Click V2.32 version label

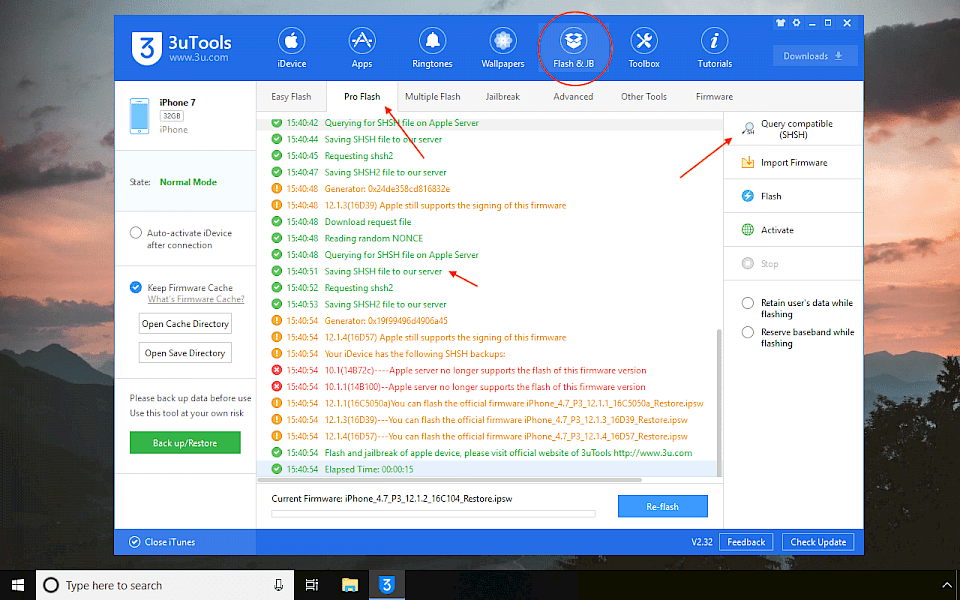pyautogui.click(x=702, y=542)
